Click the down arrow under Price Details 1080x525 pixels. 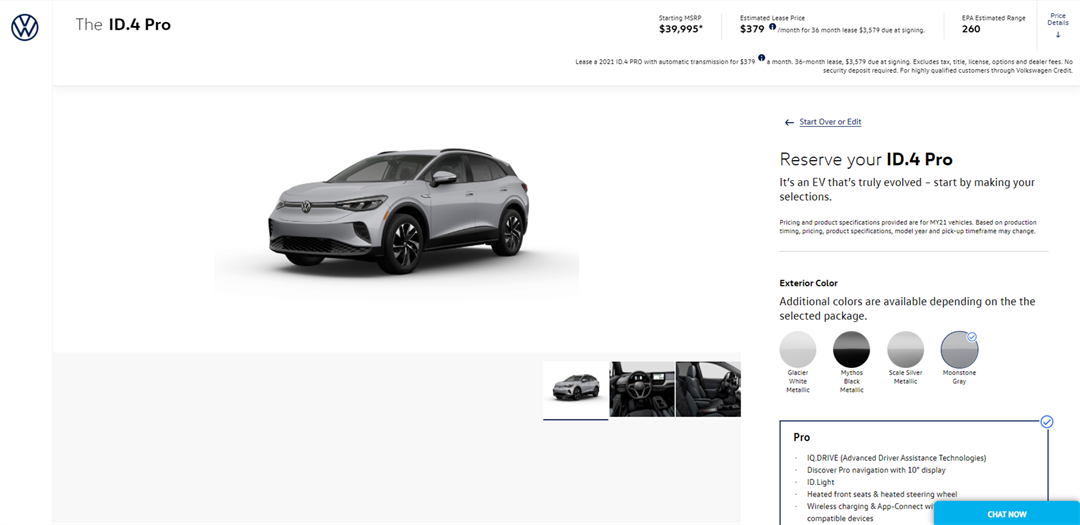(x=1057, y=35)
